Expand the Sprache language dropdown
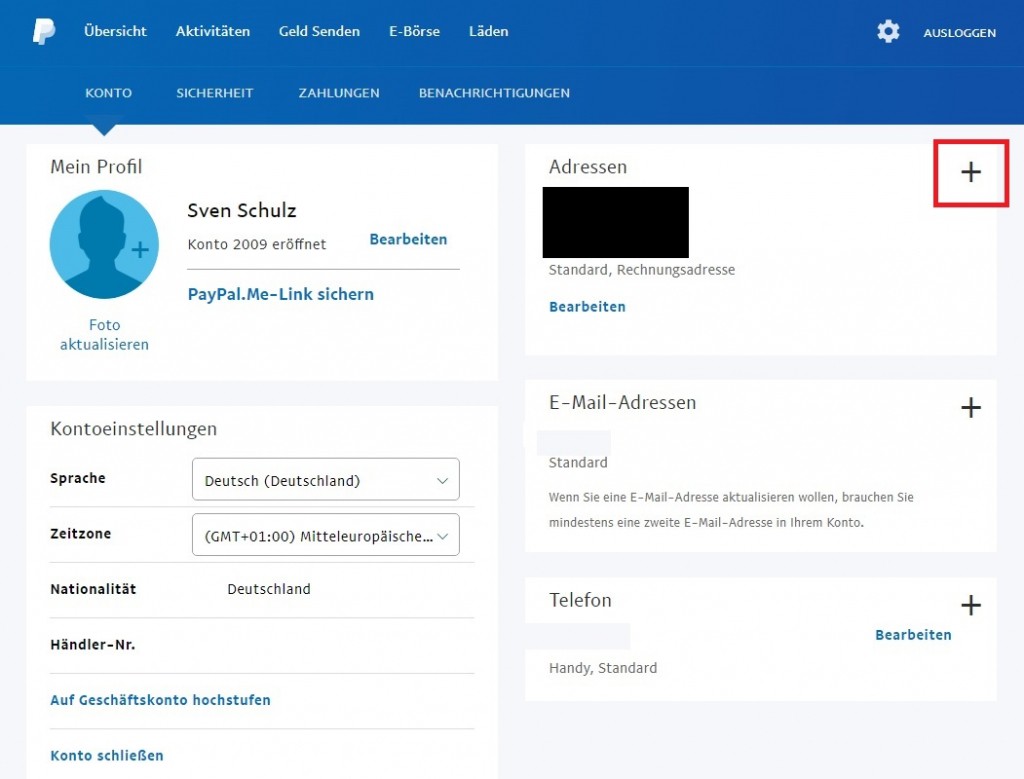Viewport: 1024px width, 779px height. [325, 480]
